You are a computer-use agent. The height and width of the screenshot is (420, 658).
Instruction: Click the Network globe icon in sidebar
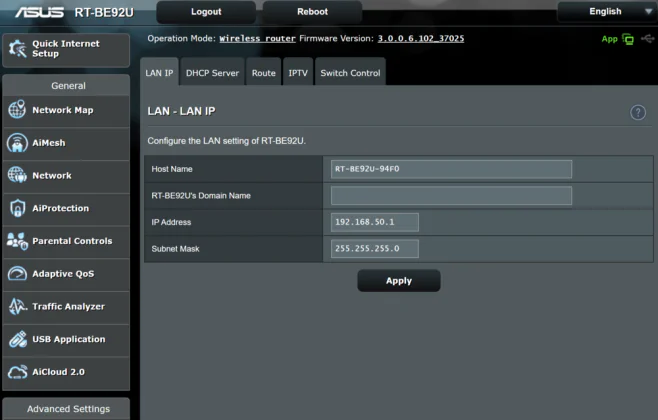click(17, 175)
